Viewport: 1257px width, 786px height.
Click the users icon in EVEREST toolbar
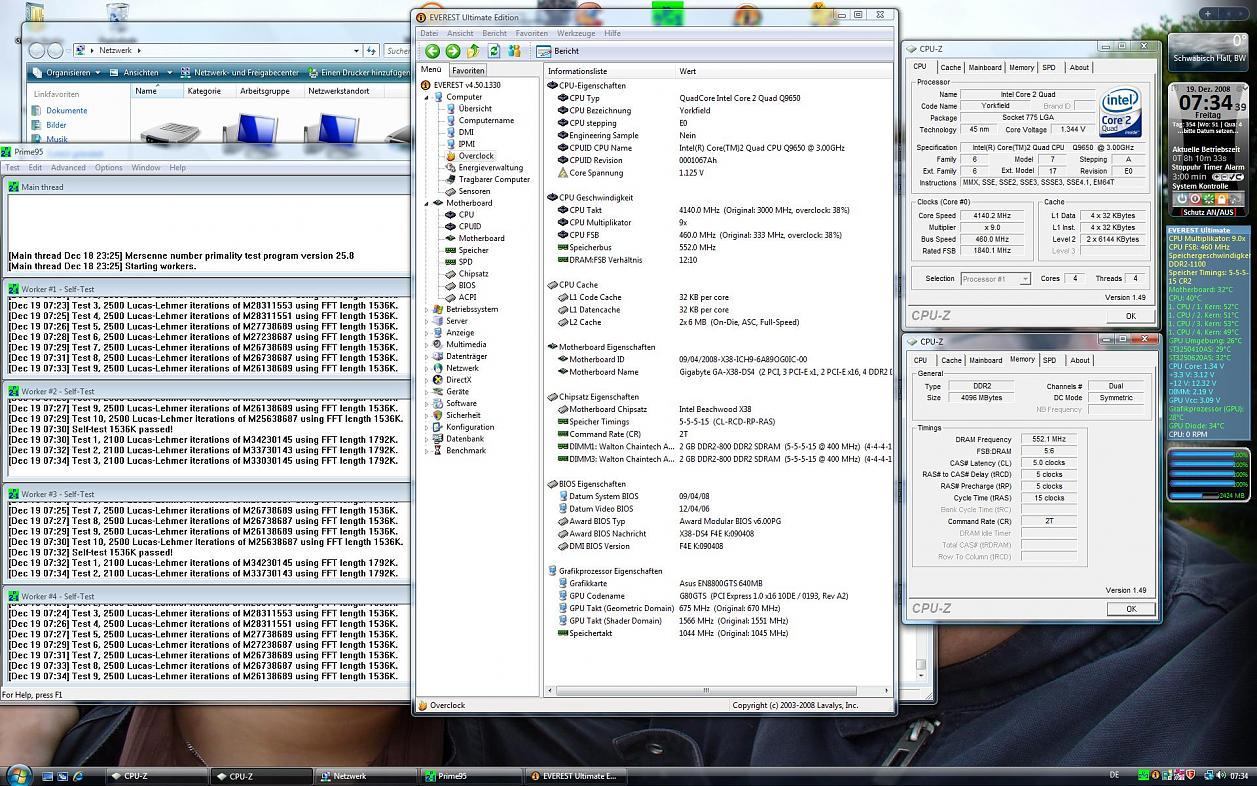[514, 51]
